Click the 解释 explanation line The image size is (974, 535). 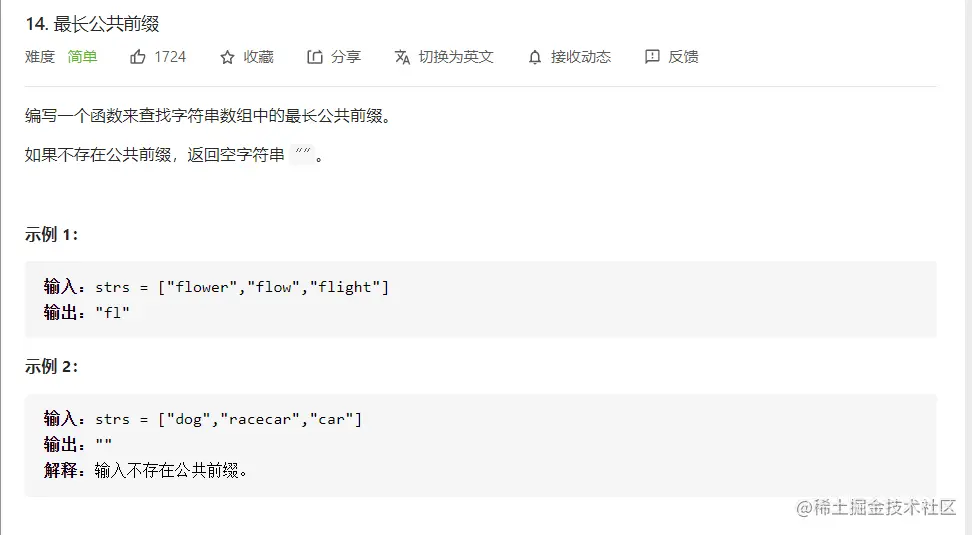145,470
